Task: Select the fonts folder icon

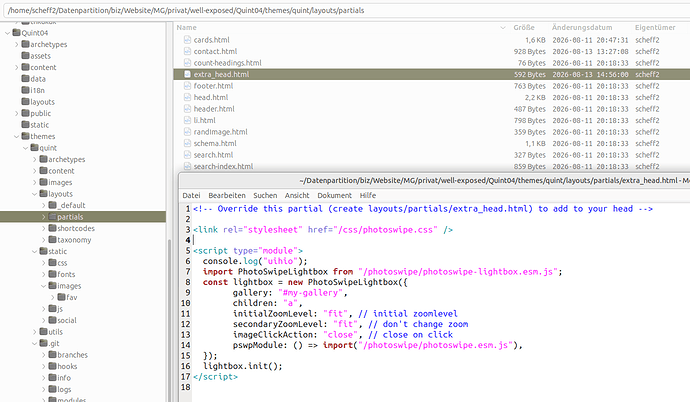Action: point(52,274)
